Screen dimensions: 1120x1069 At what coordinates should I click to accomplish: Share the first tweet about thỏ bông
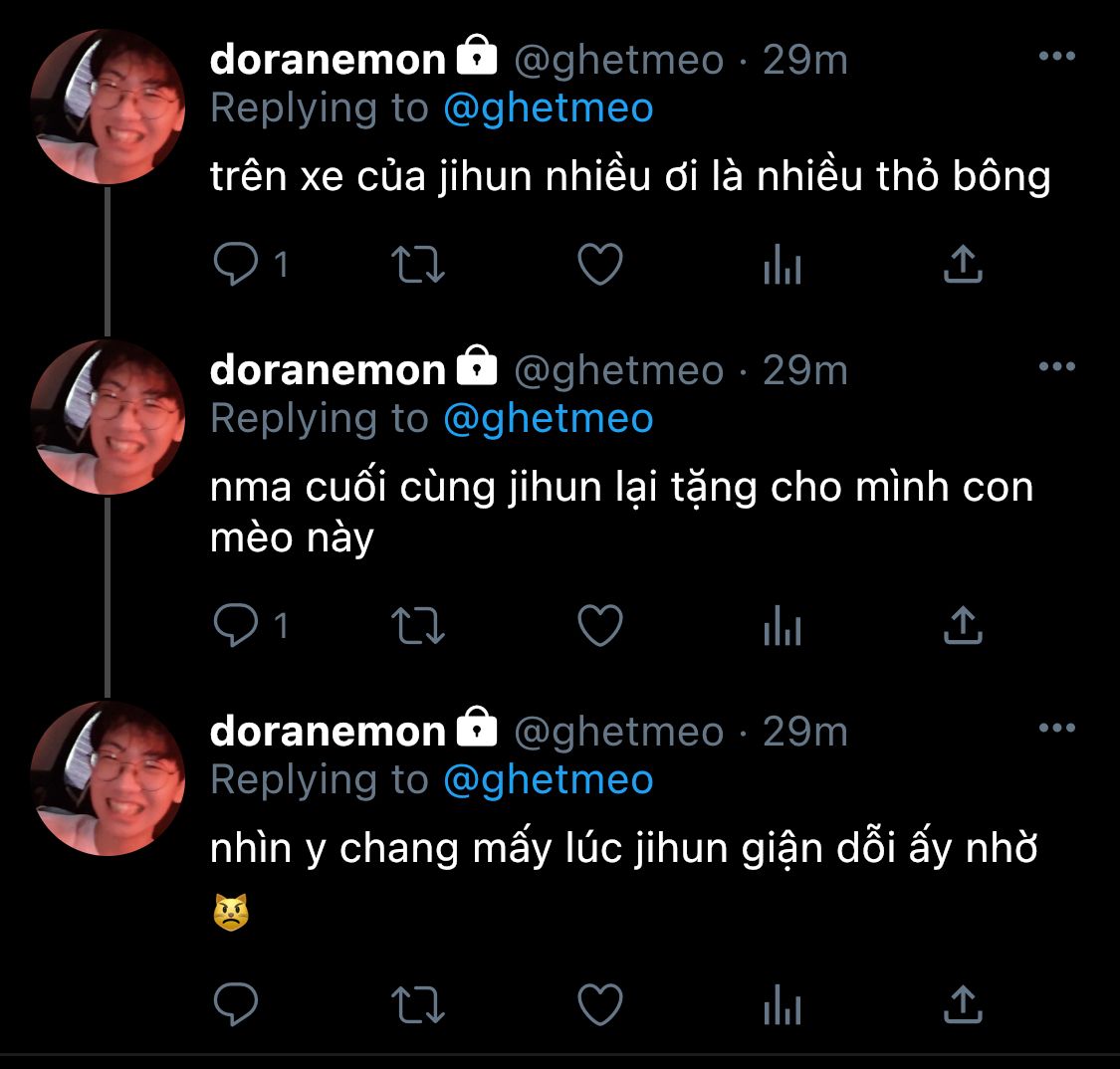pos(963,264)
